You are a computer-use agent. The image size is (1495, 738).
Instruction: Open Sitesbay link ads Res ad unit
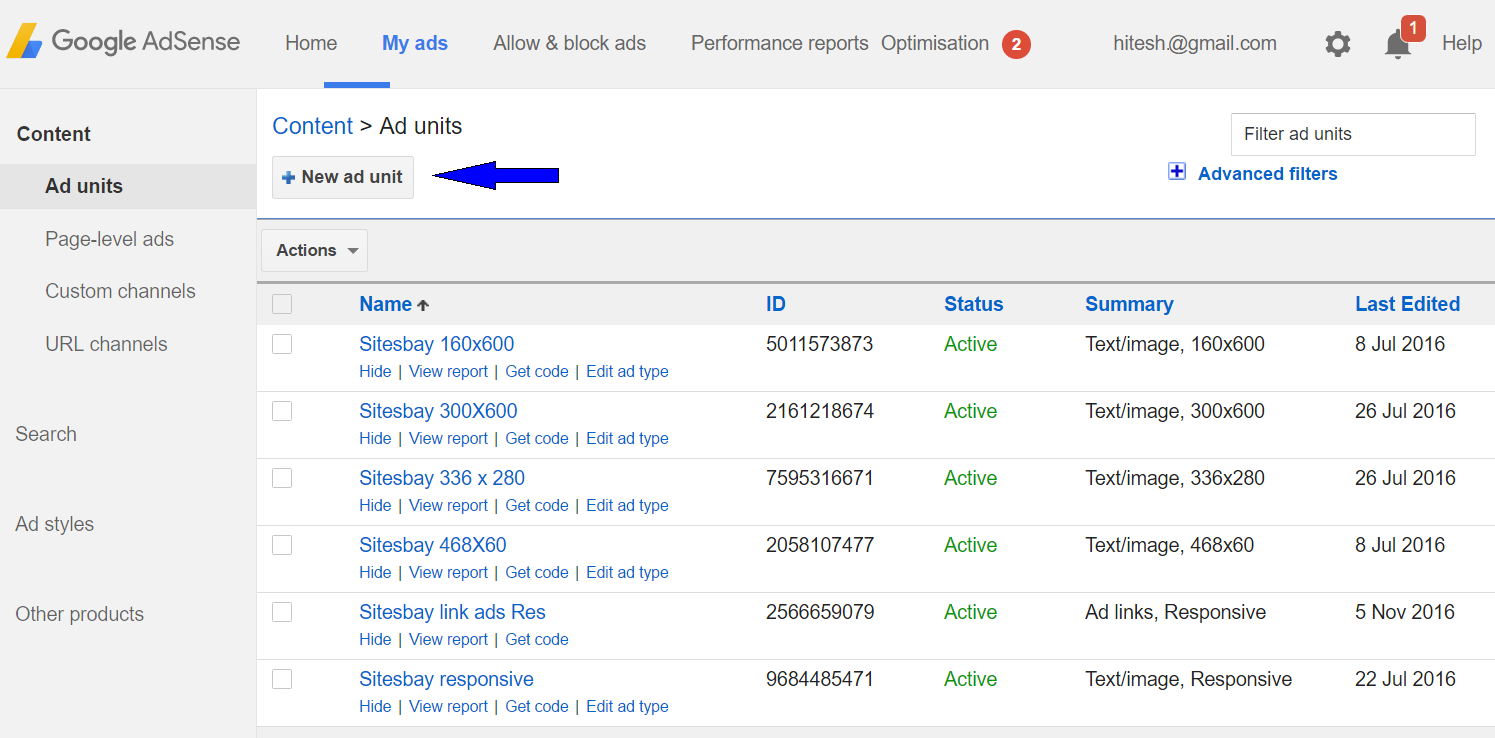coord(452,612)
